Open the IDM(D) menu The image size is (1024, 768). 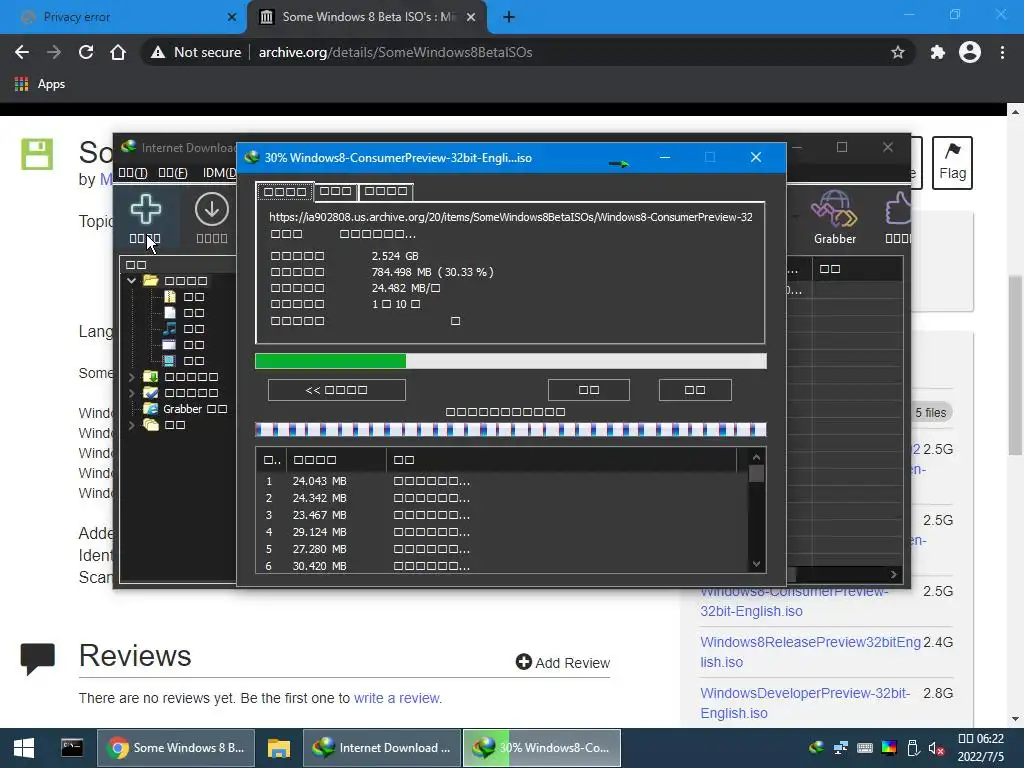tap(219, 173)
